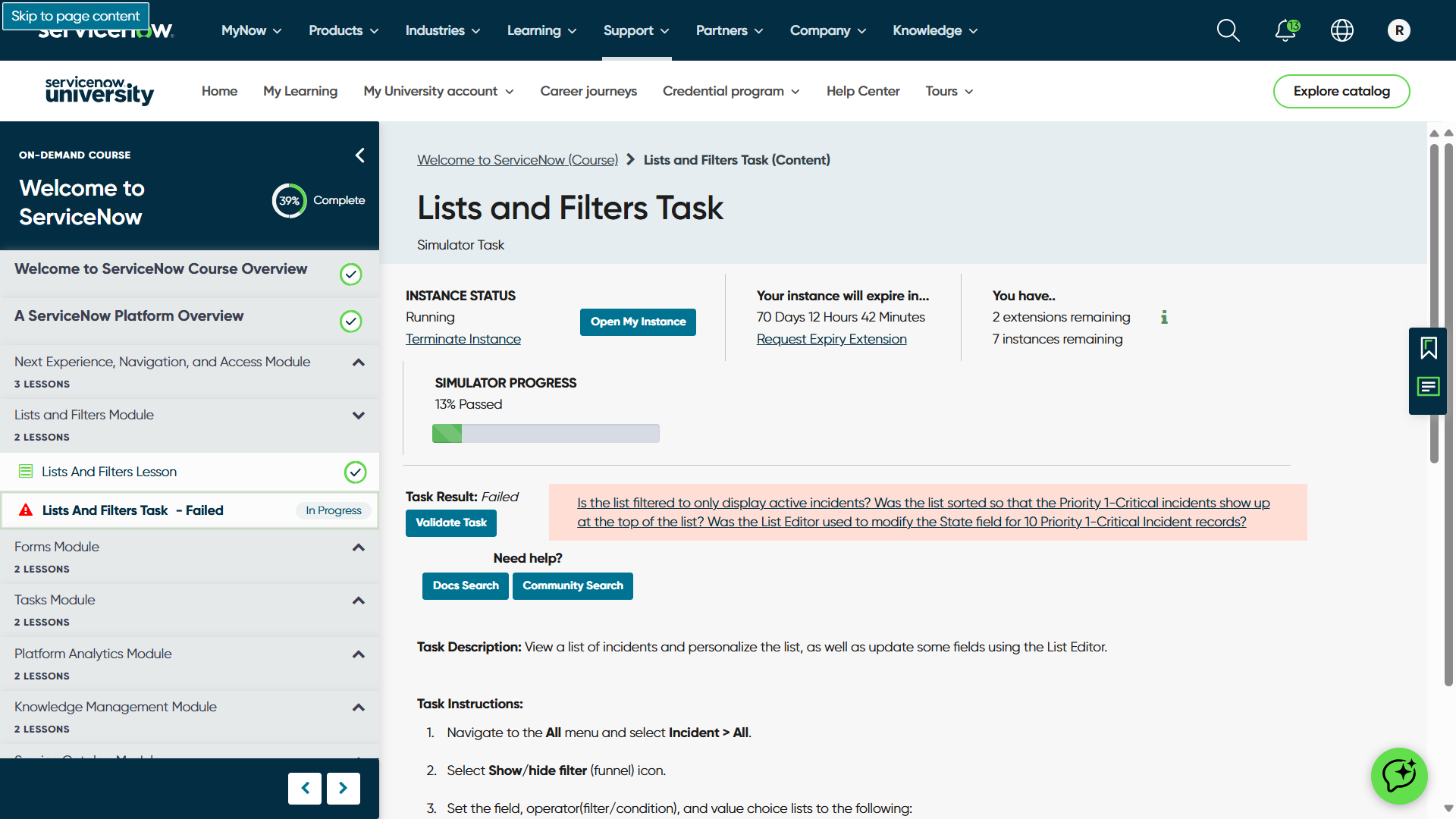Open the language/globe selector
This screenshot has height=819, width=1456.
[x=1341, y=30]
